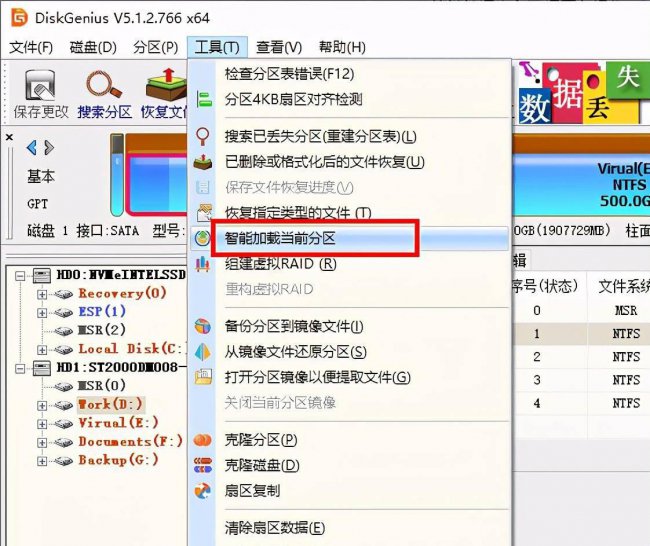The height and width of the screenshot is (546, 650).
Task: Select Virual(E:) in the disk tree
Action: (x=119, y=423)
